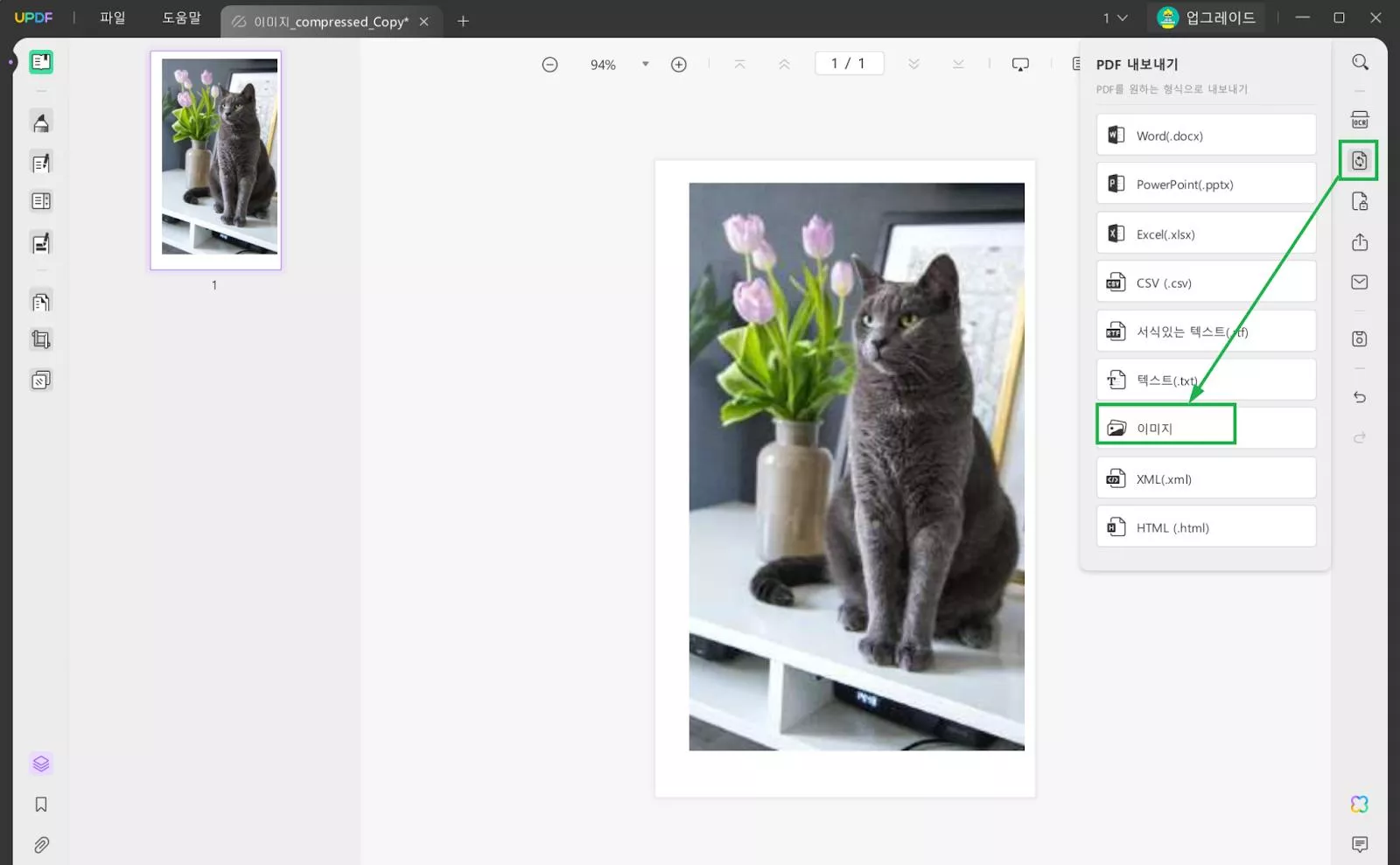Select the page 1 thumbnail
1400x865 pixels.
(x=216, y=160)
